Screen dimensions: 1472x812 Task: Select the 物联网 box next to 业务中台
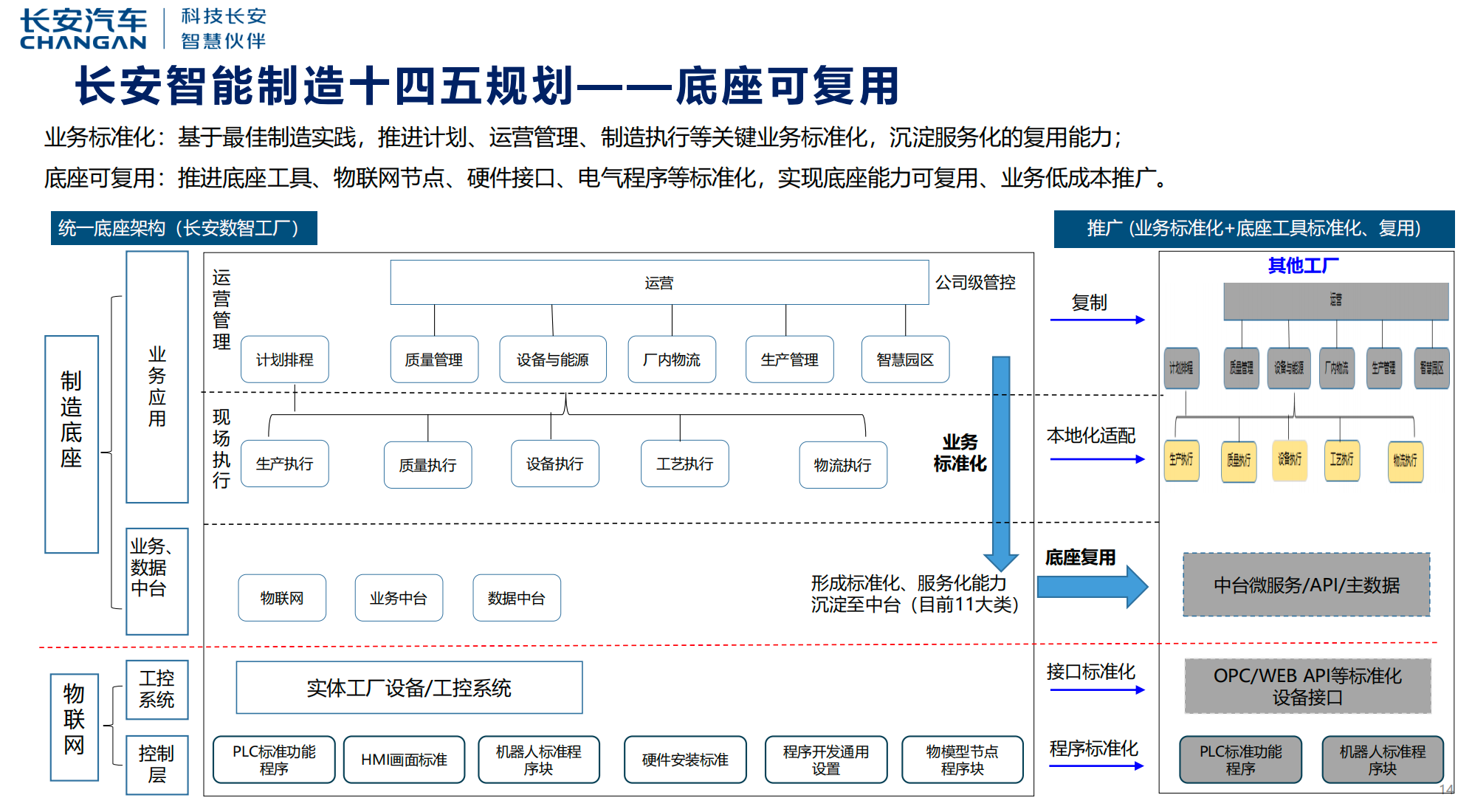point(282,598)
